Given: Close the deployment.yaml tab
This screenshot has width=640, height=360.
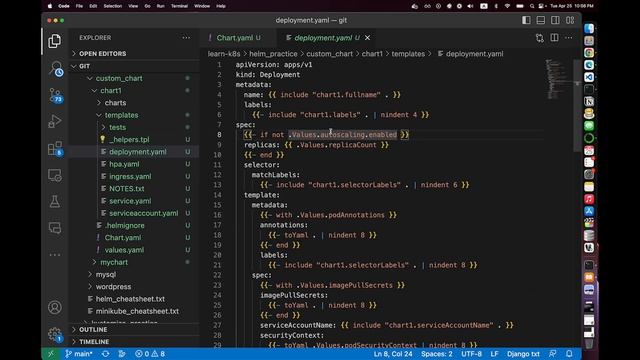Looking at the screenshot, I should [367, 38].
